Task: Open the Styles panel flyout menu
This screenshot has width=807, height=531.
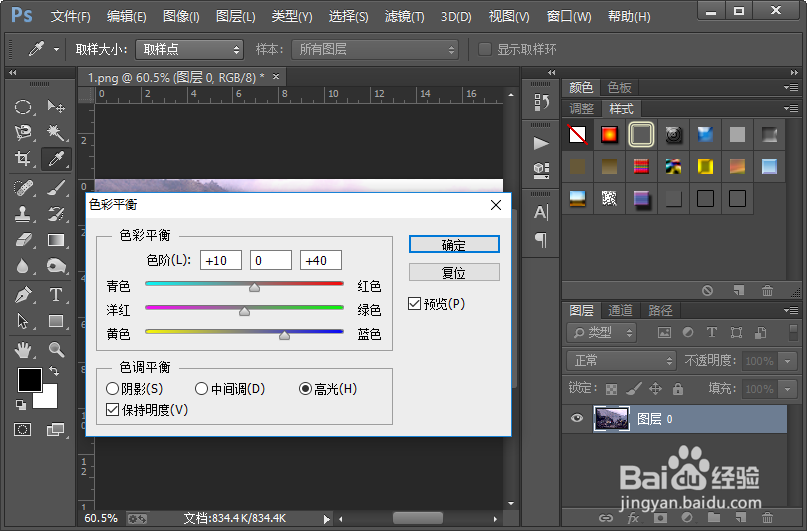Action: click(791, 108)
